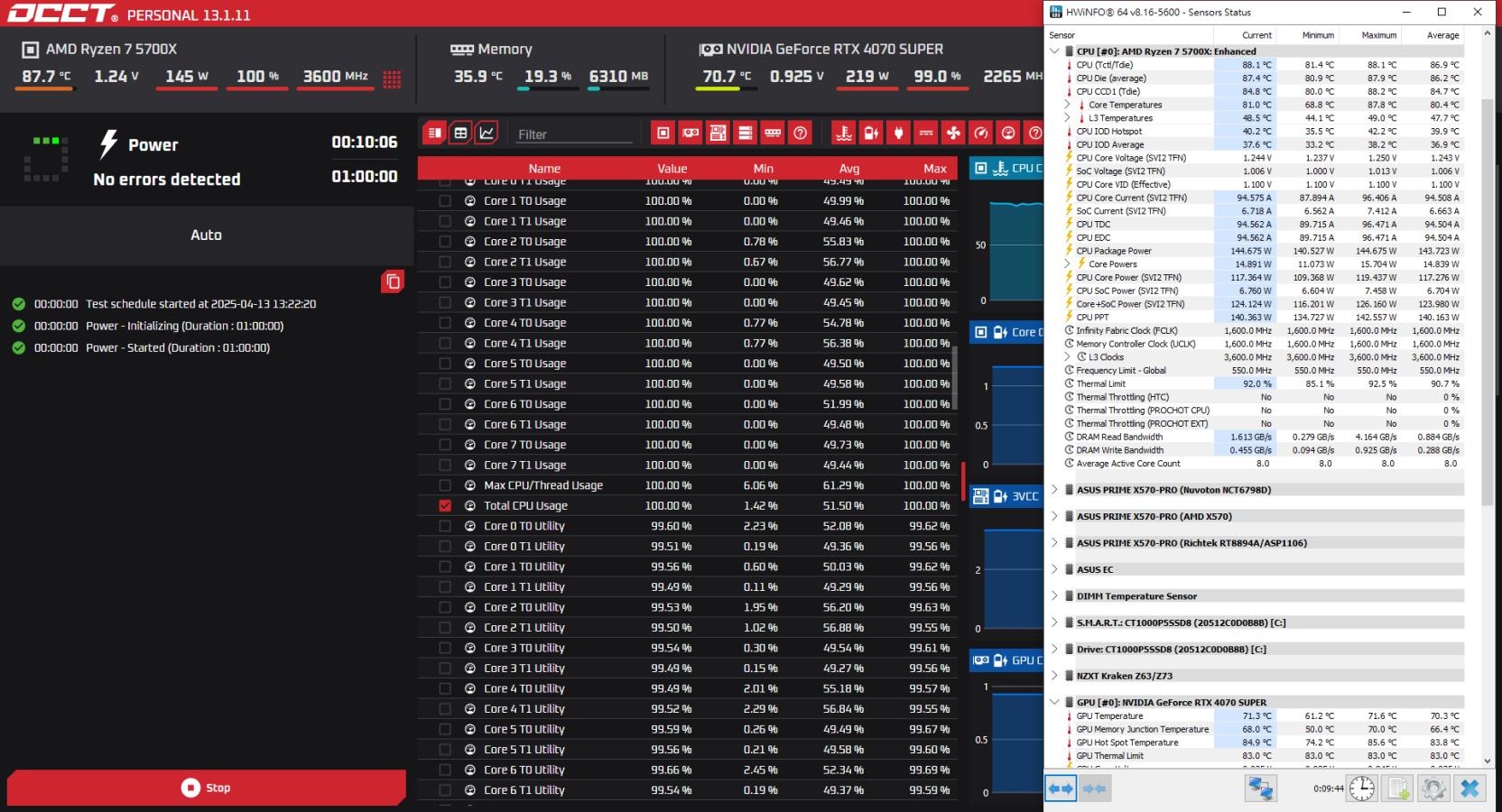Check Max CPU/Thread Usage checkbox
This screenshot has height=812, width=1502.
click(x=445, y=485)
